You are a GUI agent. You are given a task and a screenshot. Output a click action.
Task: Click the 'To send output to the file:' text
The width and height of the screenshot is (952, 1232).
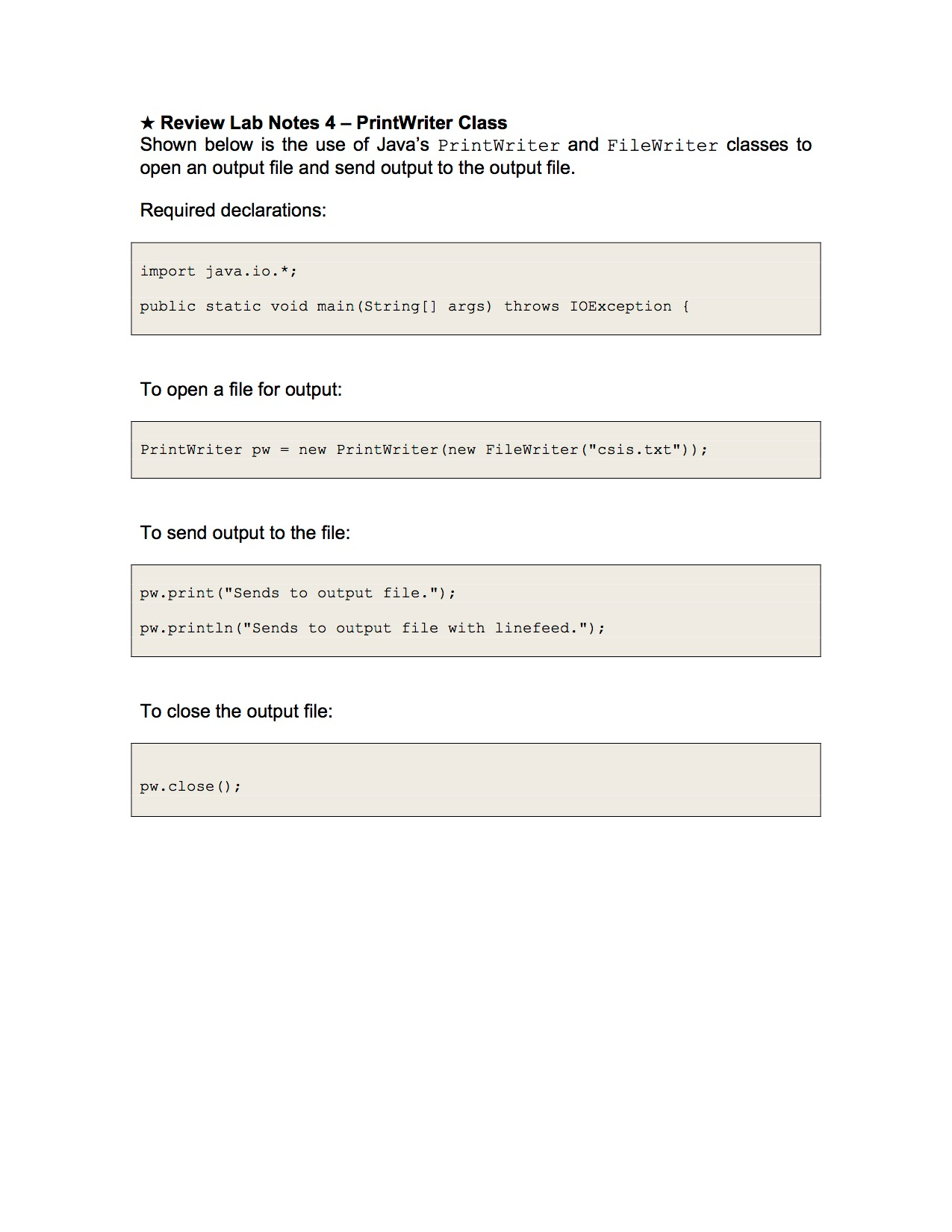tap(245, 533)
